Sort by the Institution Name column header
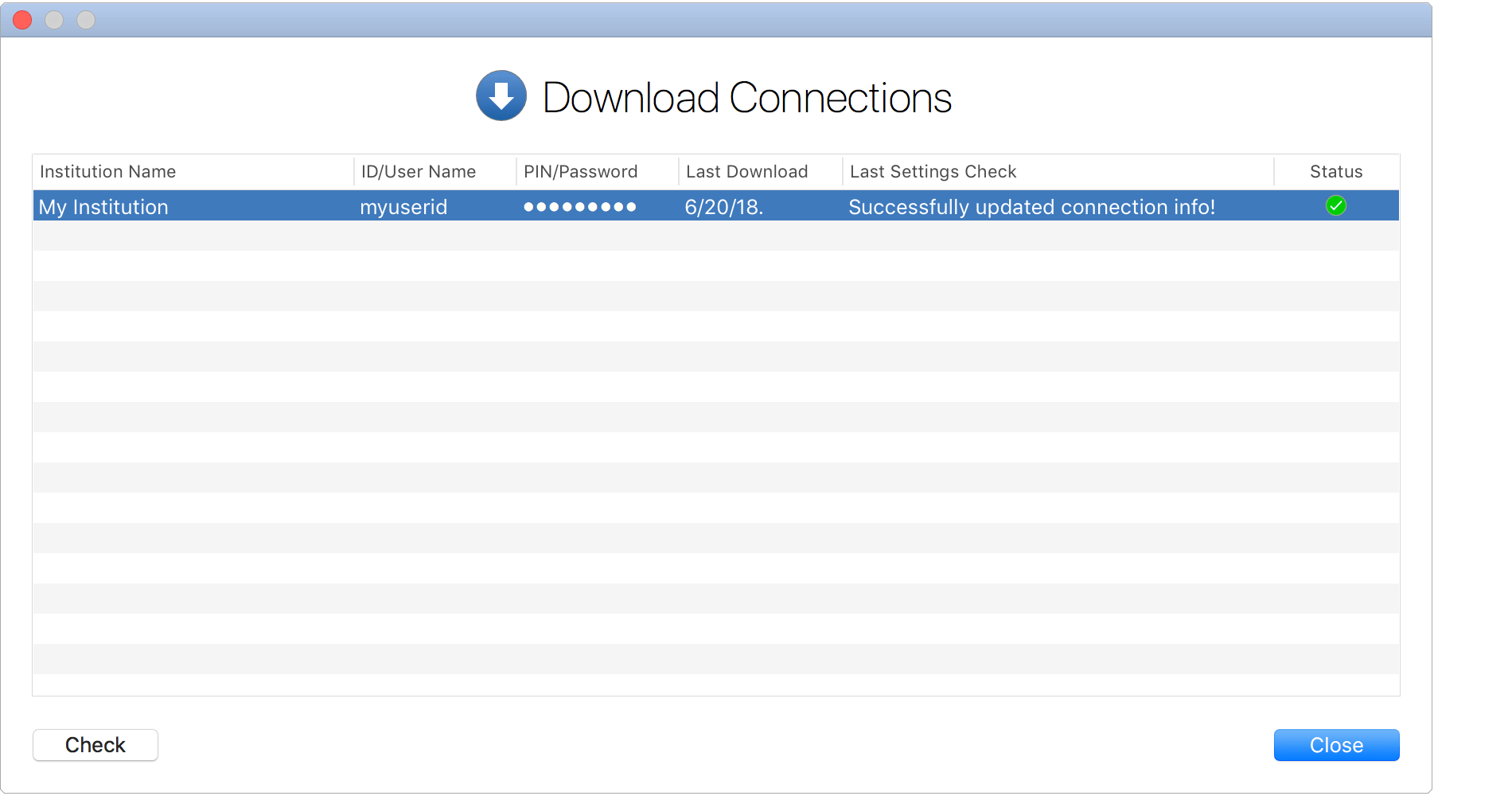 107,171
